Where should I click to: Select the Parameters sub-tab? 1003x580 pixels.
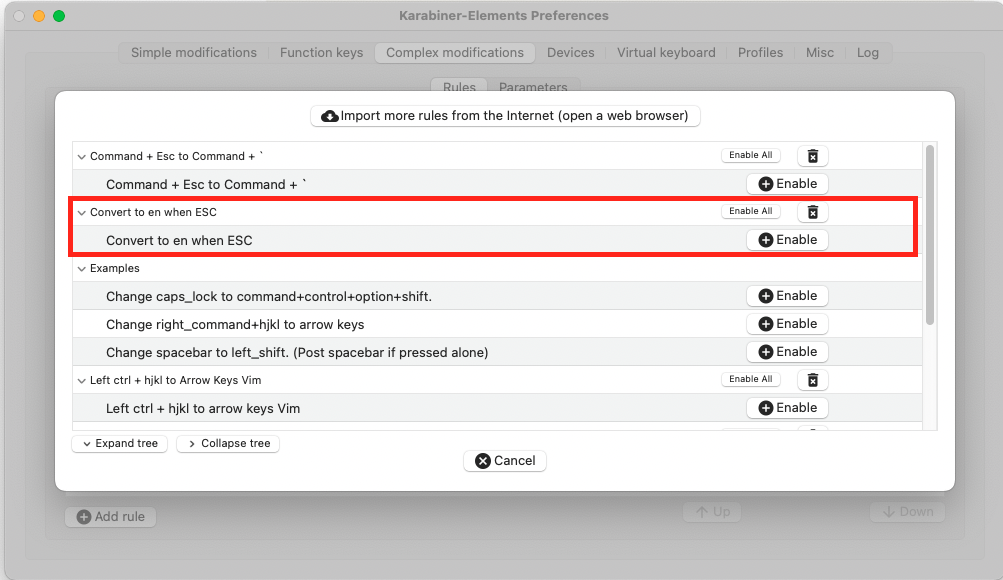pos(533,87)
